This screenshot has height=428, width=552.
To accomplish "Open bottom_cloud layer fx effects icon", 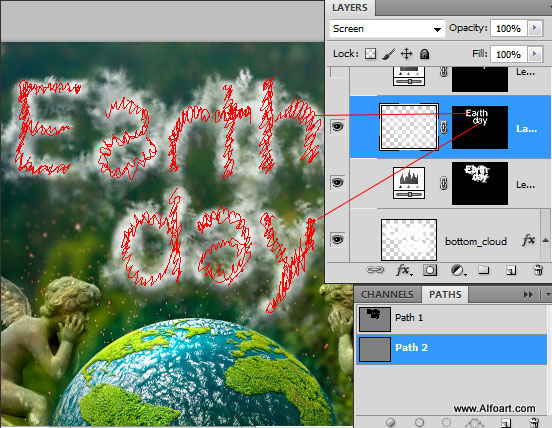I will [528, 240].
